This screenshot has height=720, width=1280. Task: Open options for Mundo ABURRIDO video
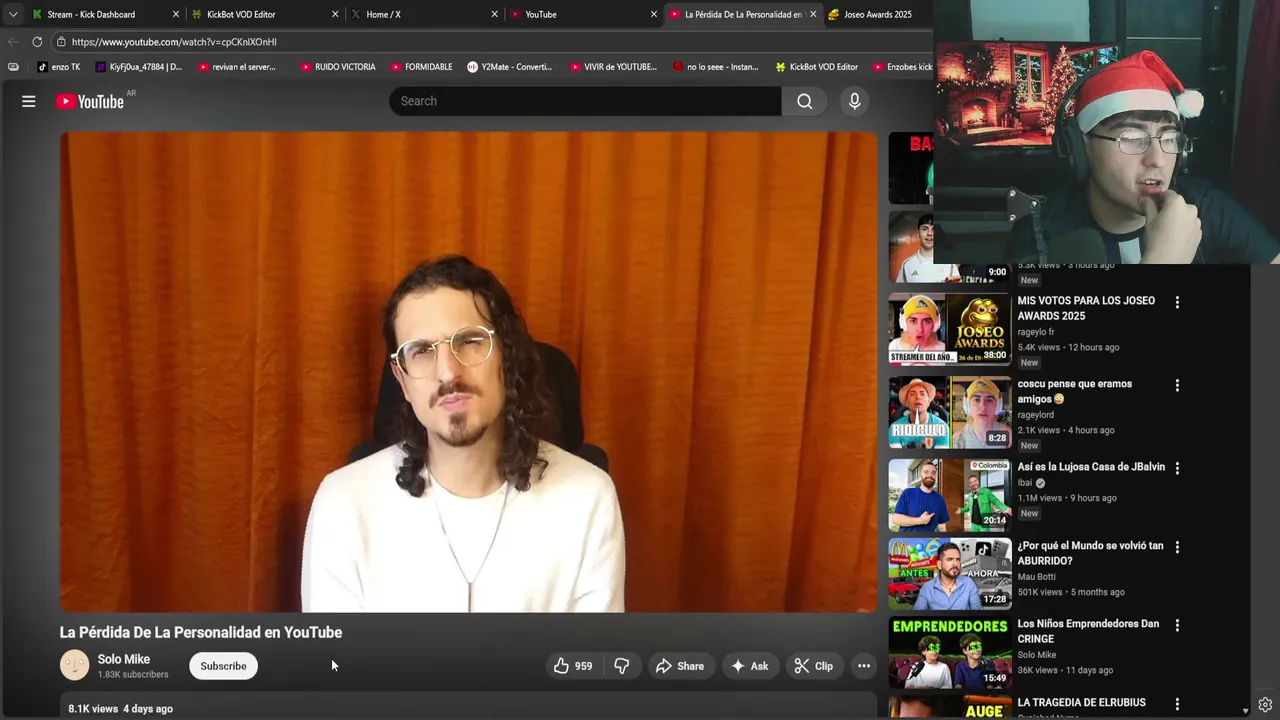[x=1177, y=547]
